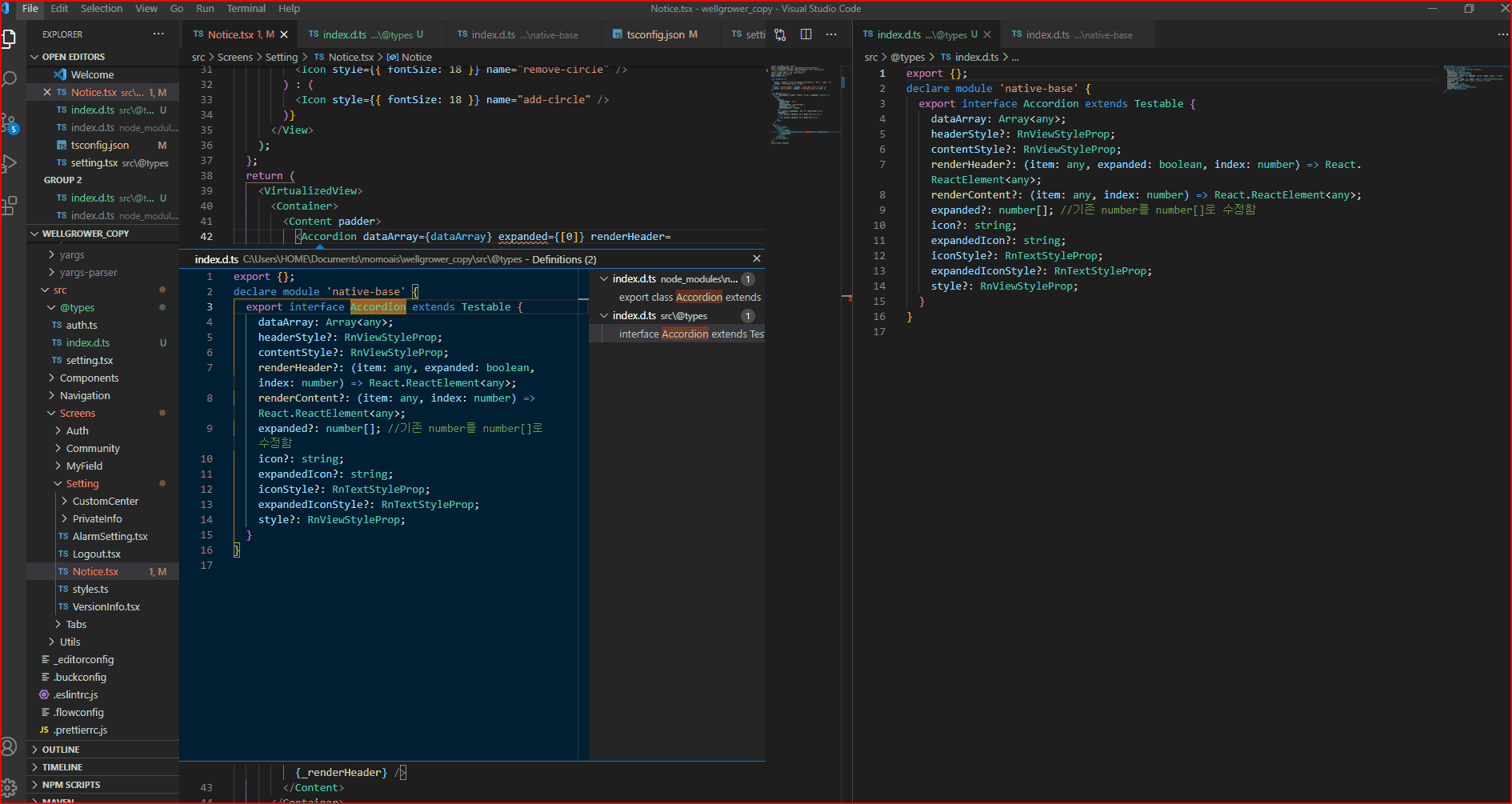This screenshot has width=1512, height=804.
Task: Open the Run and Debug view
Action: pos(10,164)
